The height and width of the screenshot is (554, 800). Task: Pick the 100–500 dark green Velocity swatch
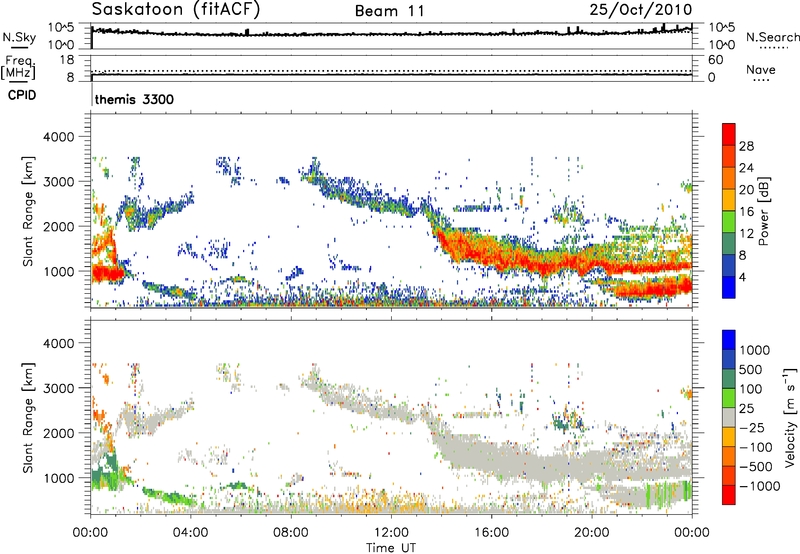click(729, 379)
